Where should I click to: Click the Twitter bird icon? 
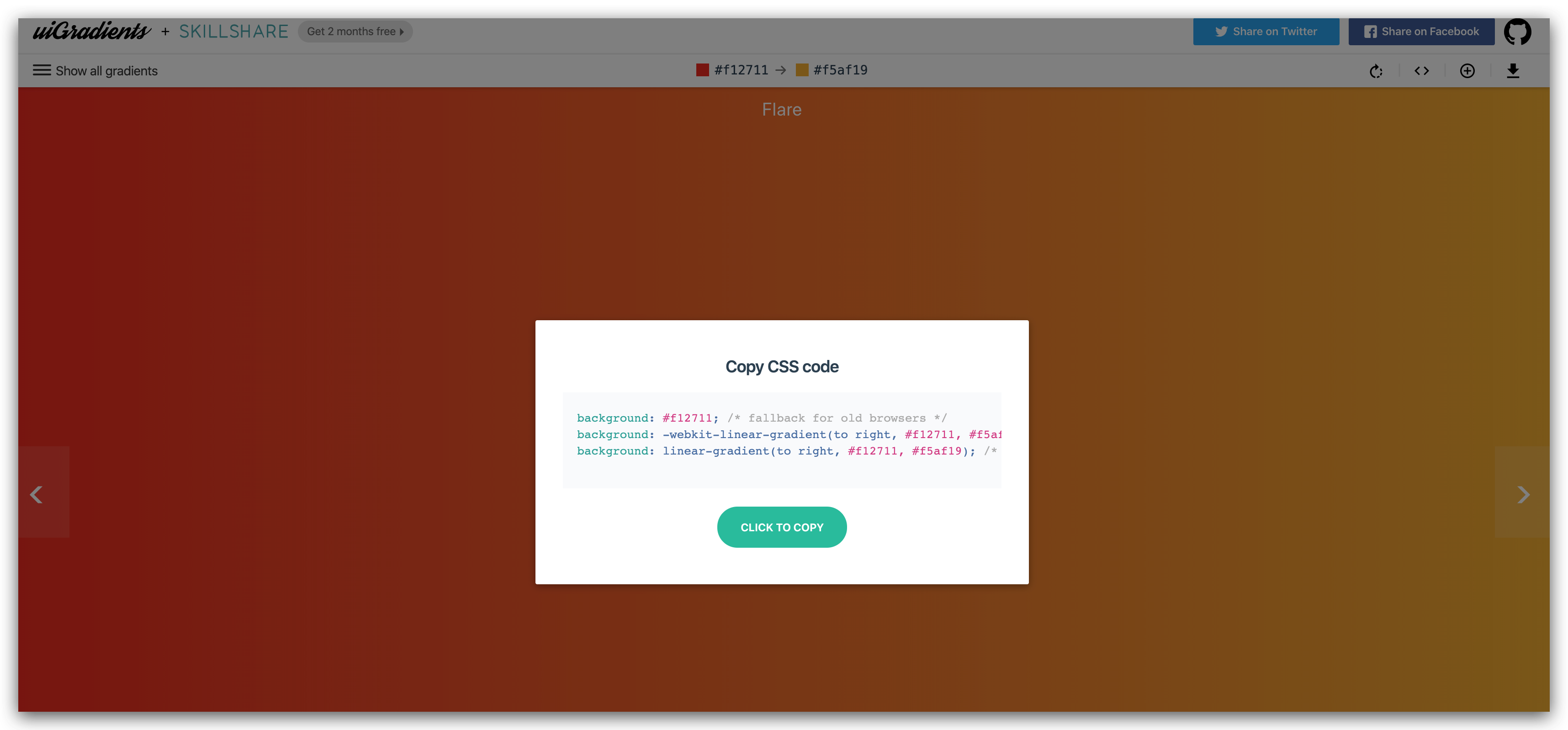1221,32
